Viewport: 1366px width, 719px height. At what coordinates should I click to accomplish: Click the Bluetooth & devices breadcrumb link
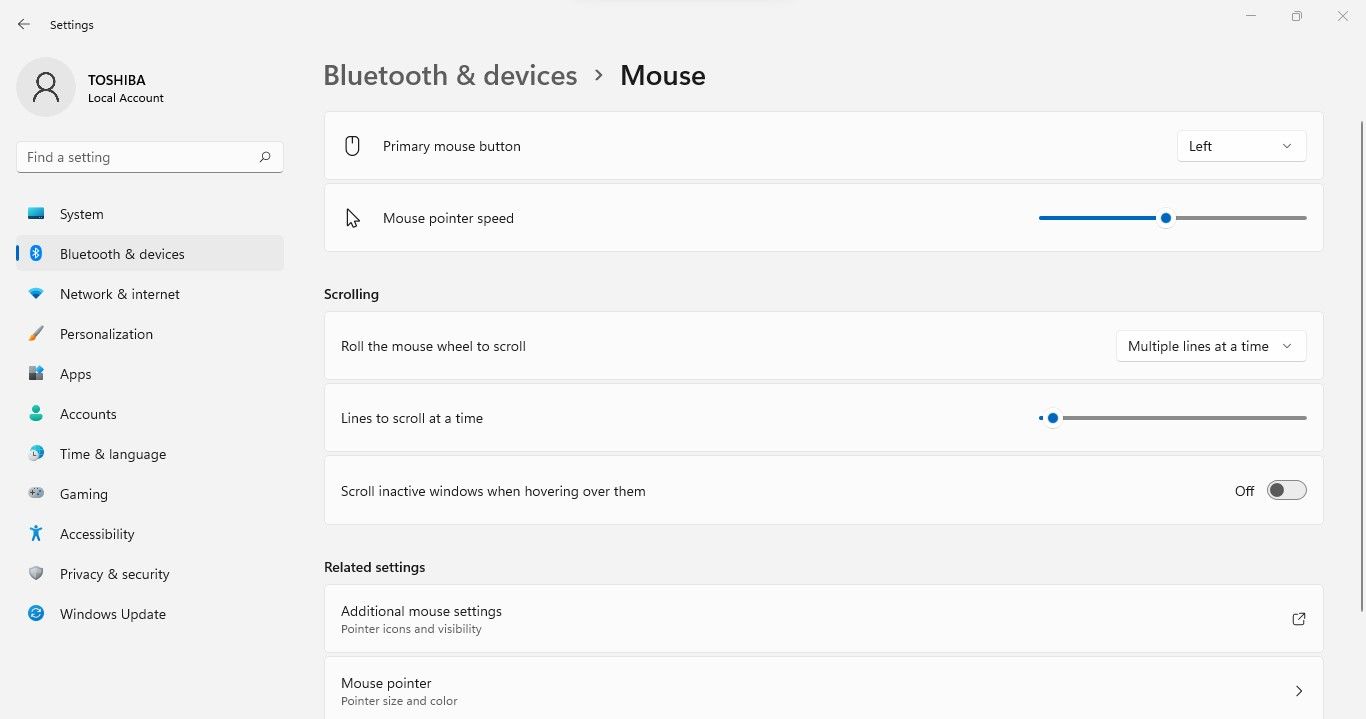(450, 74)
